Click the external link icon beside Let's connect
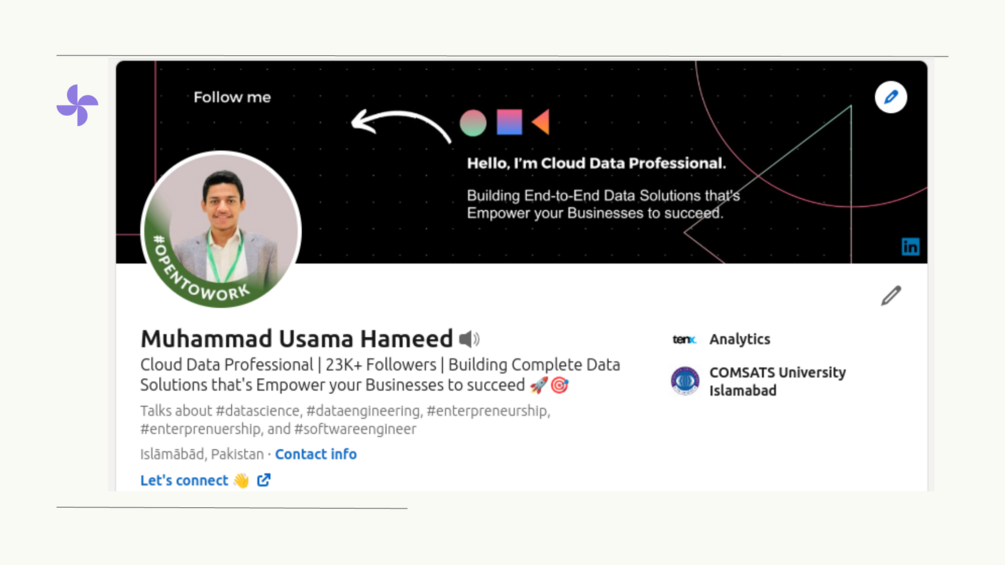The width and height of the screenshot is (1005, 565). point(264,480)
